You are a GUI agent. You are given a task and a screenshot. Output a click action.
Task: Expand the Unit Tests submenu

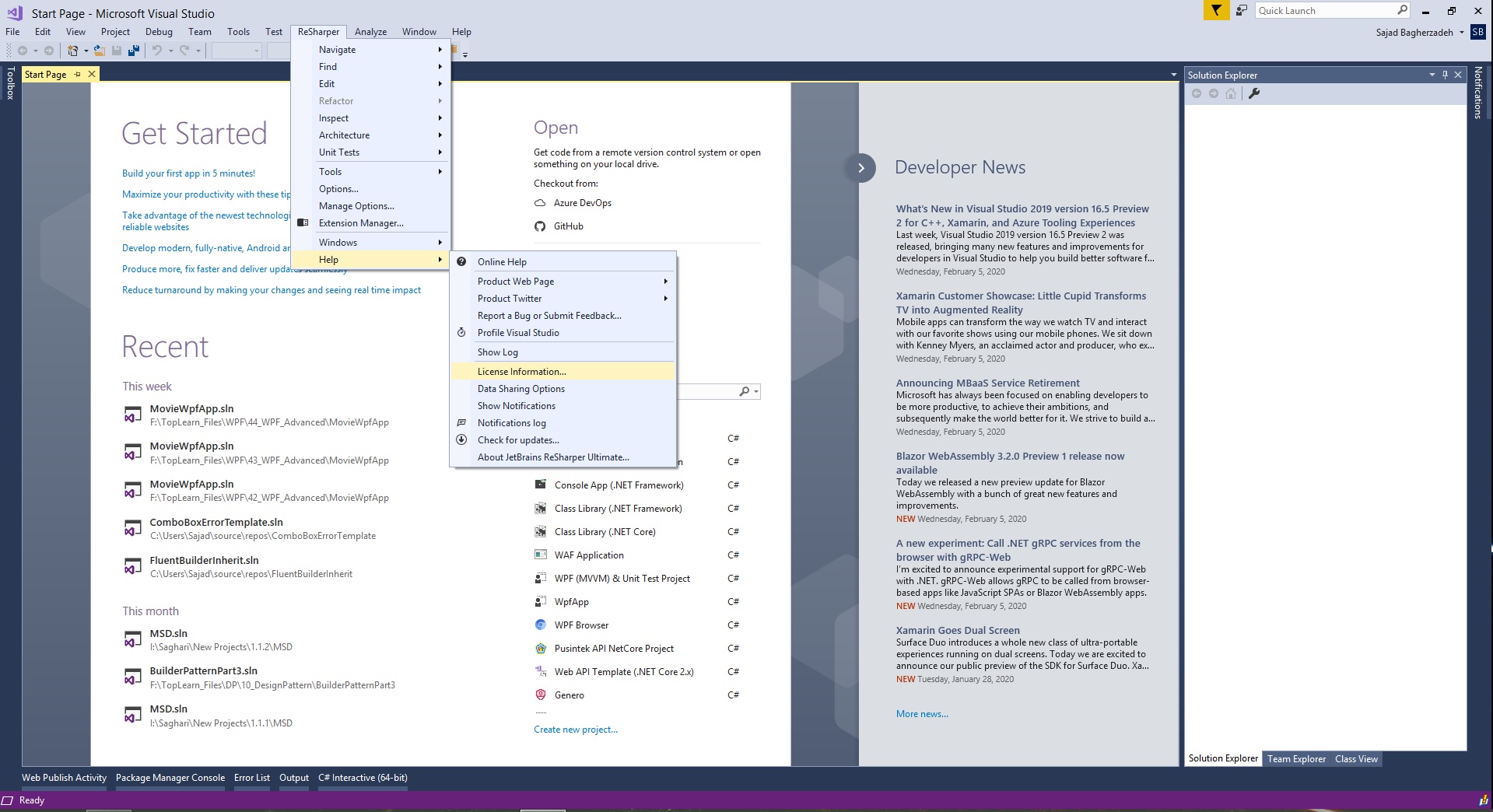click(x=370, y=152)
